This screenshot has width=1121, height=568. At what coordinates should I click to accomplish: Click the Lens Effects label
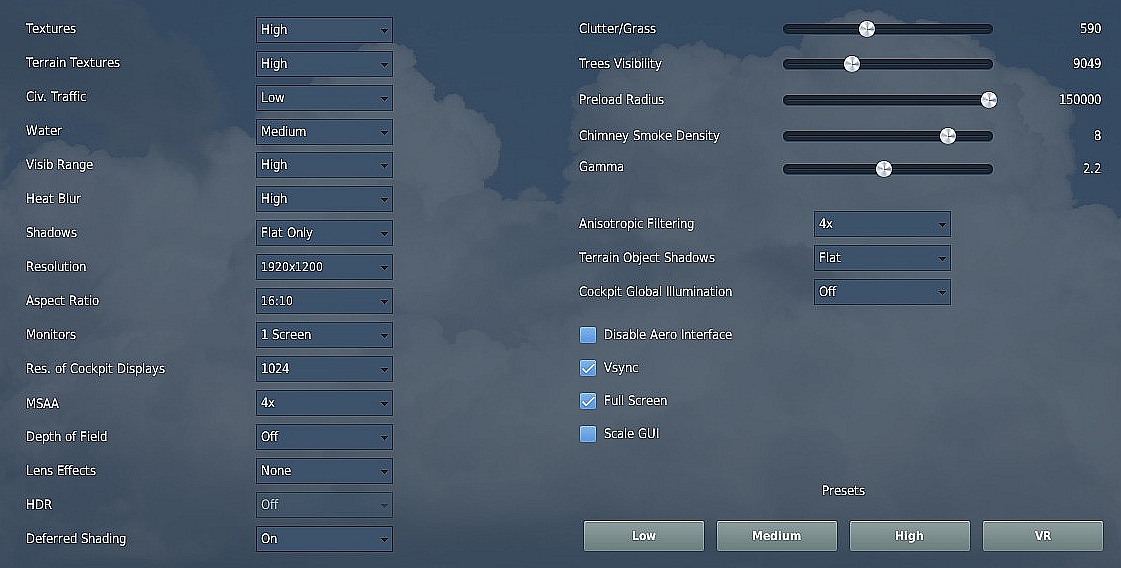pos(61,471)
